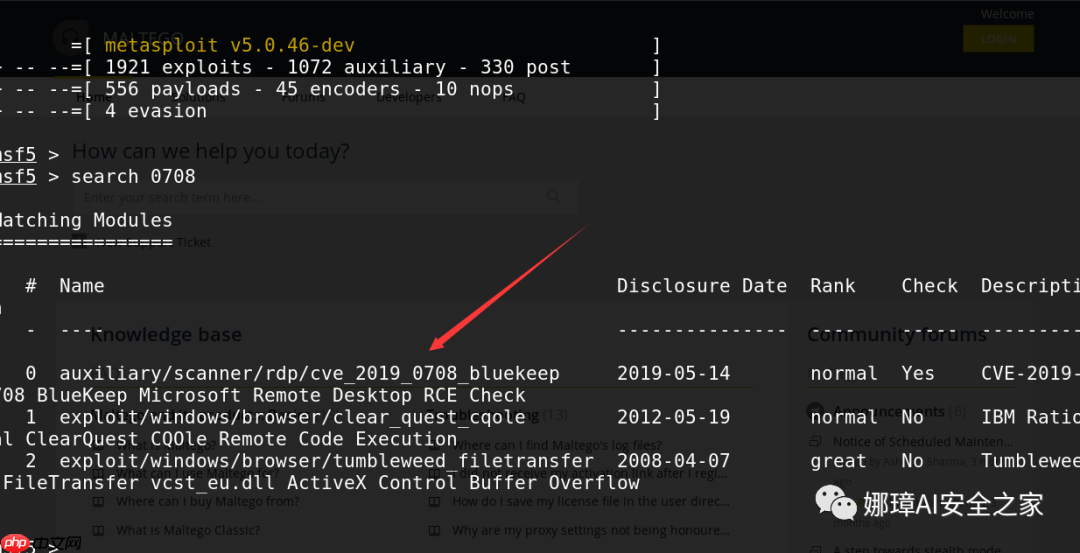Click the 'Matching Modules' heading
Screen dimensions: 1080x553
tap(86, 221)
